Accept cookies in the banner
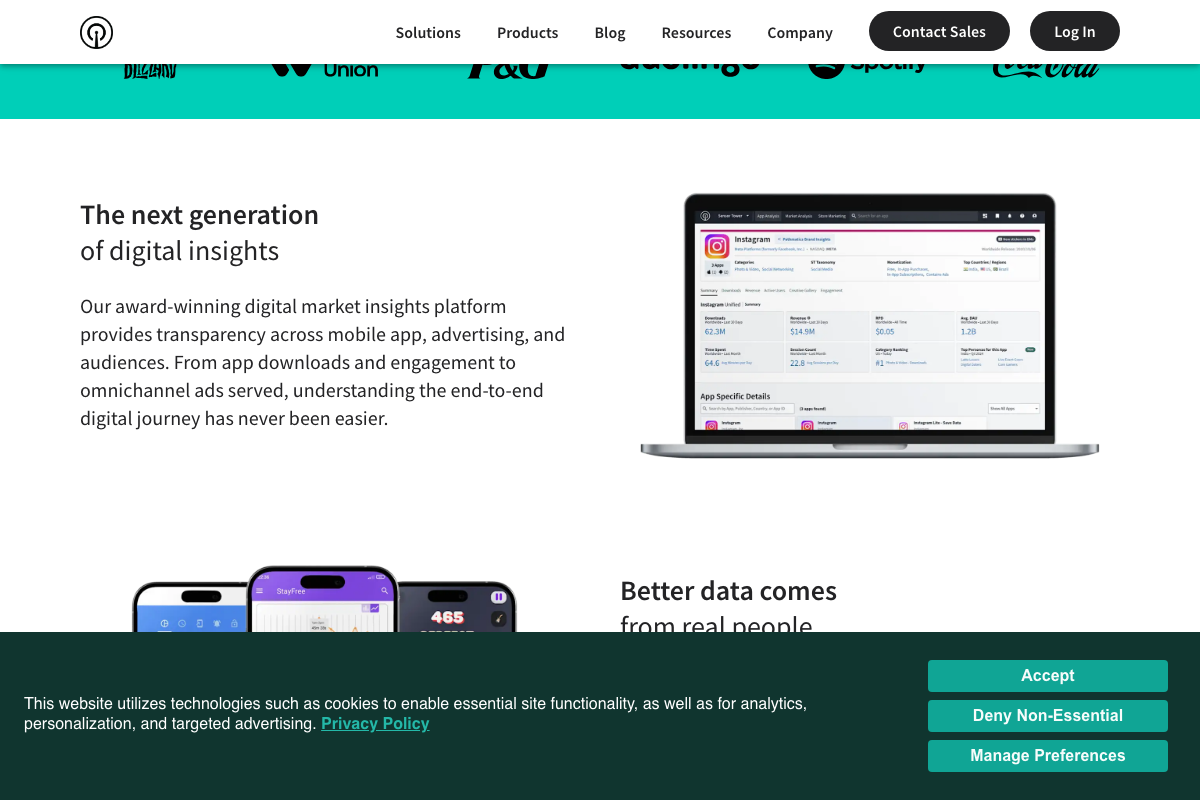 click(1047, 676)
